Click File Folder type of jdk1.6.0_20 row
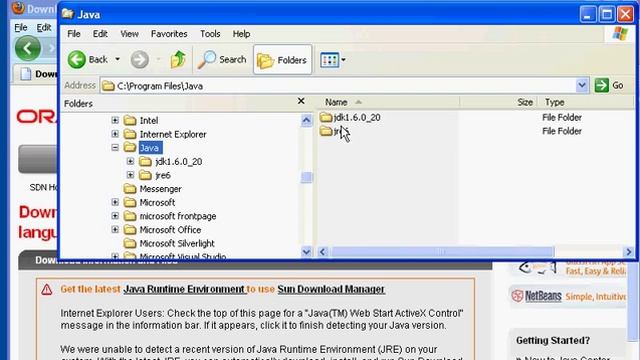This screenshot has height=360, width=640. click(x=562, y=118)
